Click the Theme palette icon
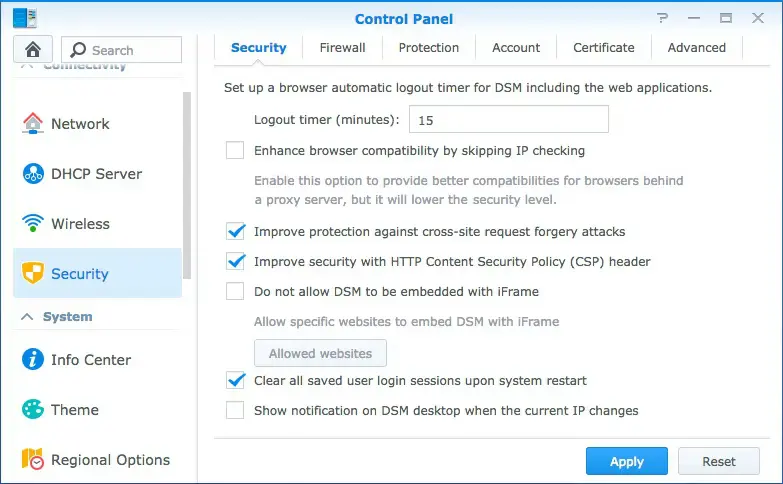 pos(33,410)
